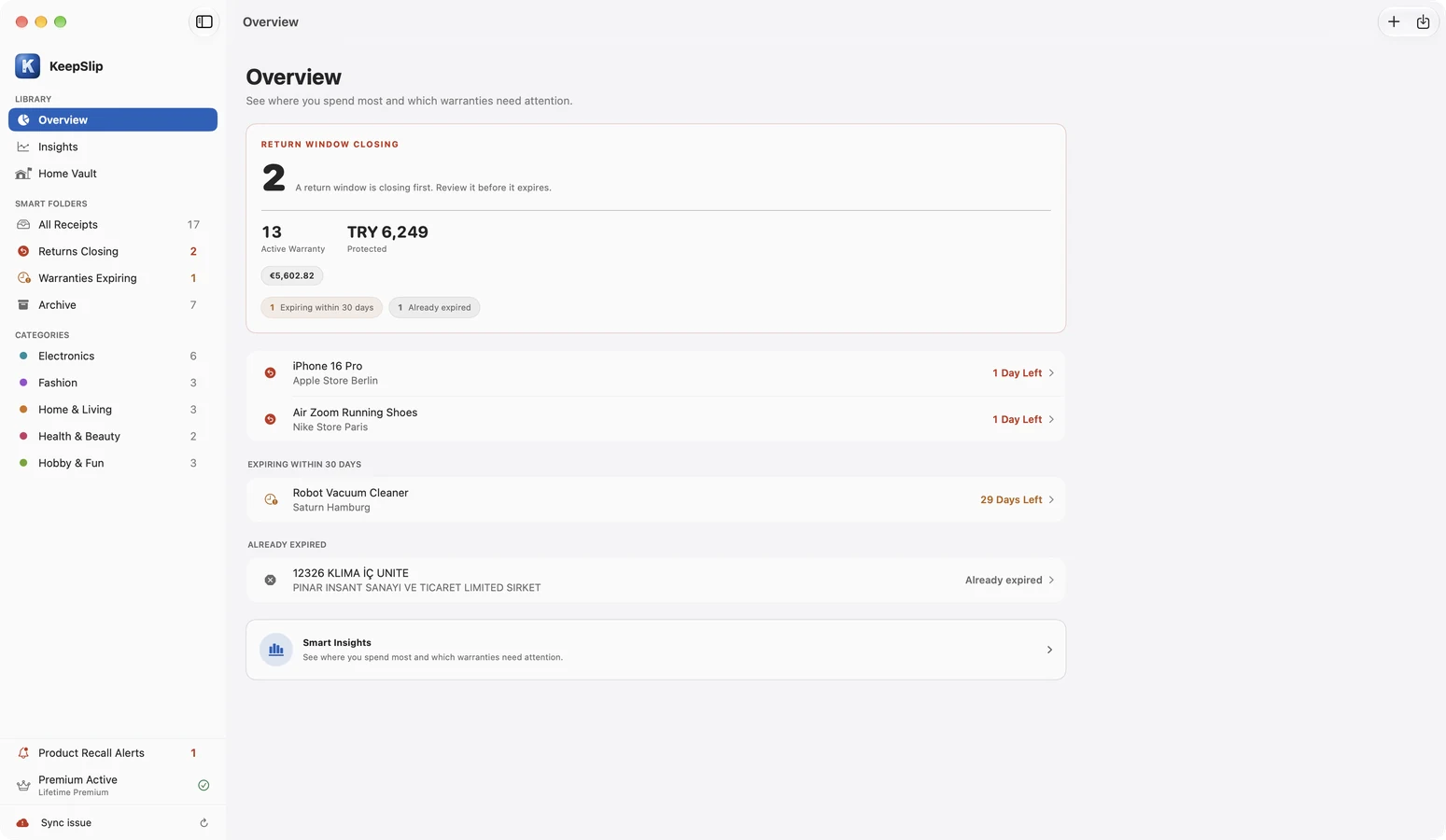The width and height of the screenshot is (1446, 840).
Task: Click the Home Vault icon
Action: tap(23, 174)
